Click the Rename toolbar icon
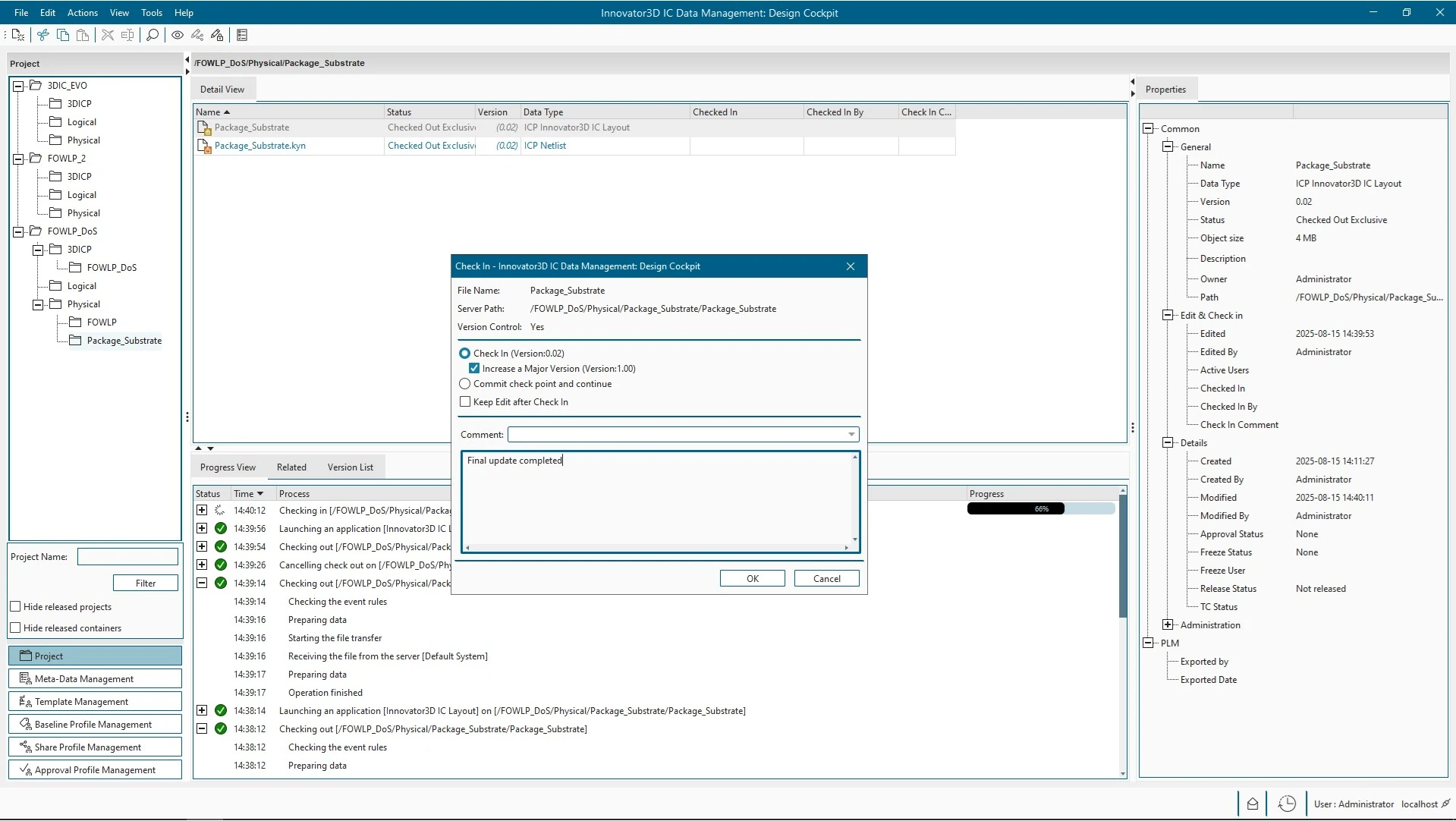Image resolution: width=1456 pixels, height=821 pixels. [127, 35]
